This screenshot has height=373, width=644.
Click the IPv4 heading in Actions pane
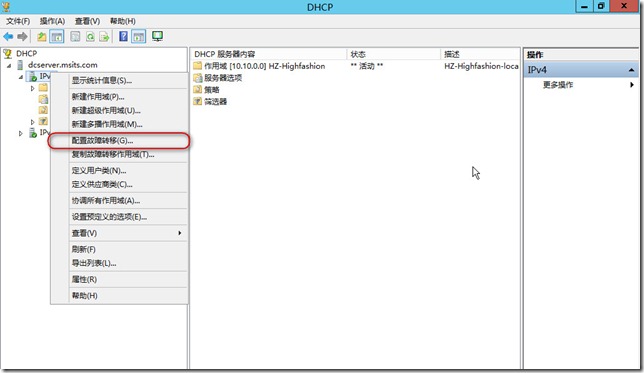click(537, 70)
